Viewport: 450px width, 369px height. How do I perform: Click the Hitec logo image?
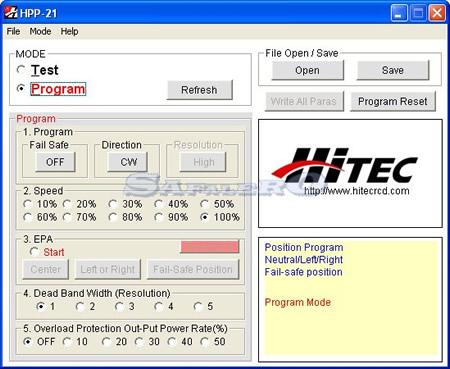345,166
